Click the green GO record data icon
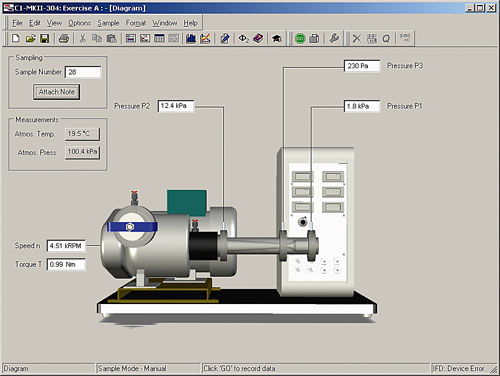Image resolution: width=500 pixels, height=376 pixels. coord(300,39)
